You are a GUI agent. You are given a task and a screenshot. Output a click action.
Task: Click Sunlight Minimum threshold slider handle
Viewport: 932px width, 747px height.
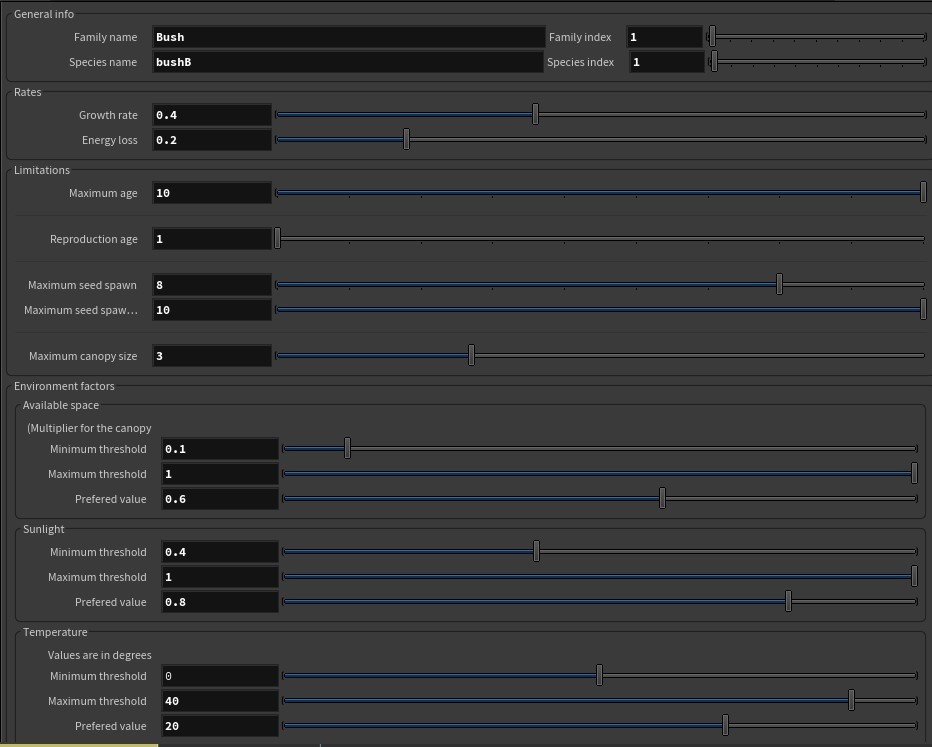537,551
